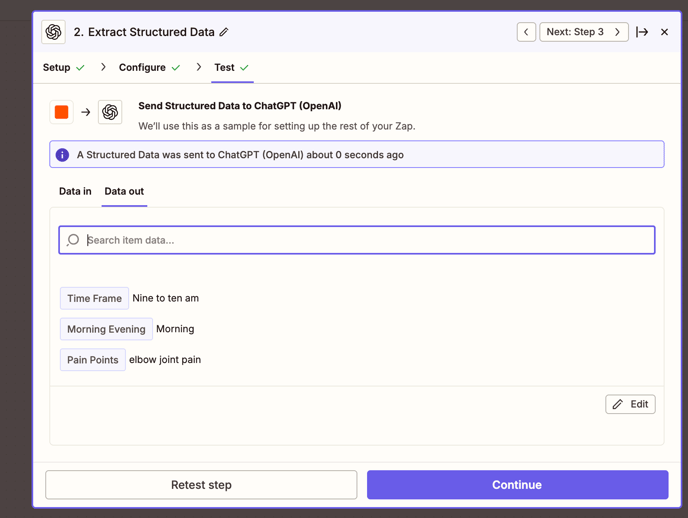Rename step using pencil icon
This screenshot has width=688, height=518.
pyautogui.click(x=224, y=32)
